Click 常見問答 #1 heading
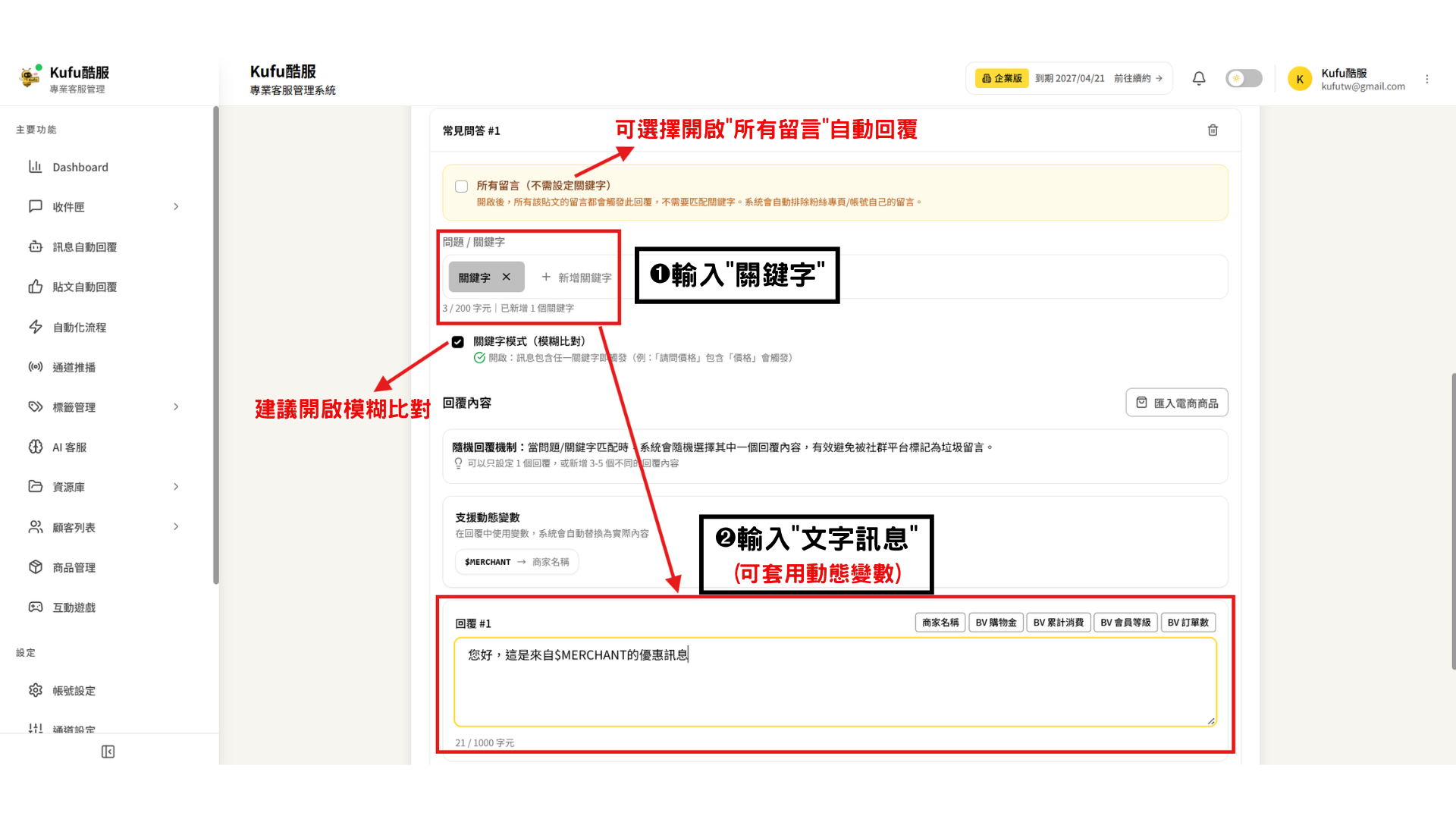1456x819 pixels. [x=471, y=130]
